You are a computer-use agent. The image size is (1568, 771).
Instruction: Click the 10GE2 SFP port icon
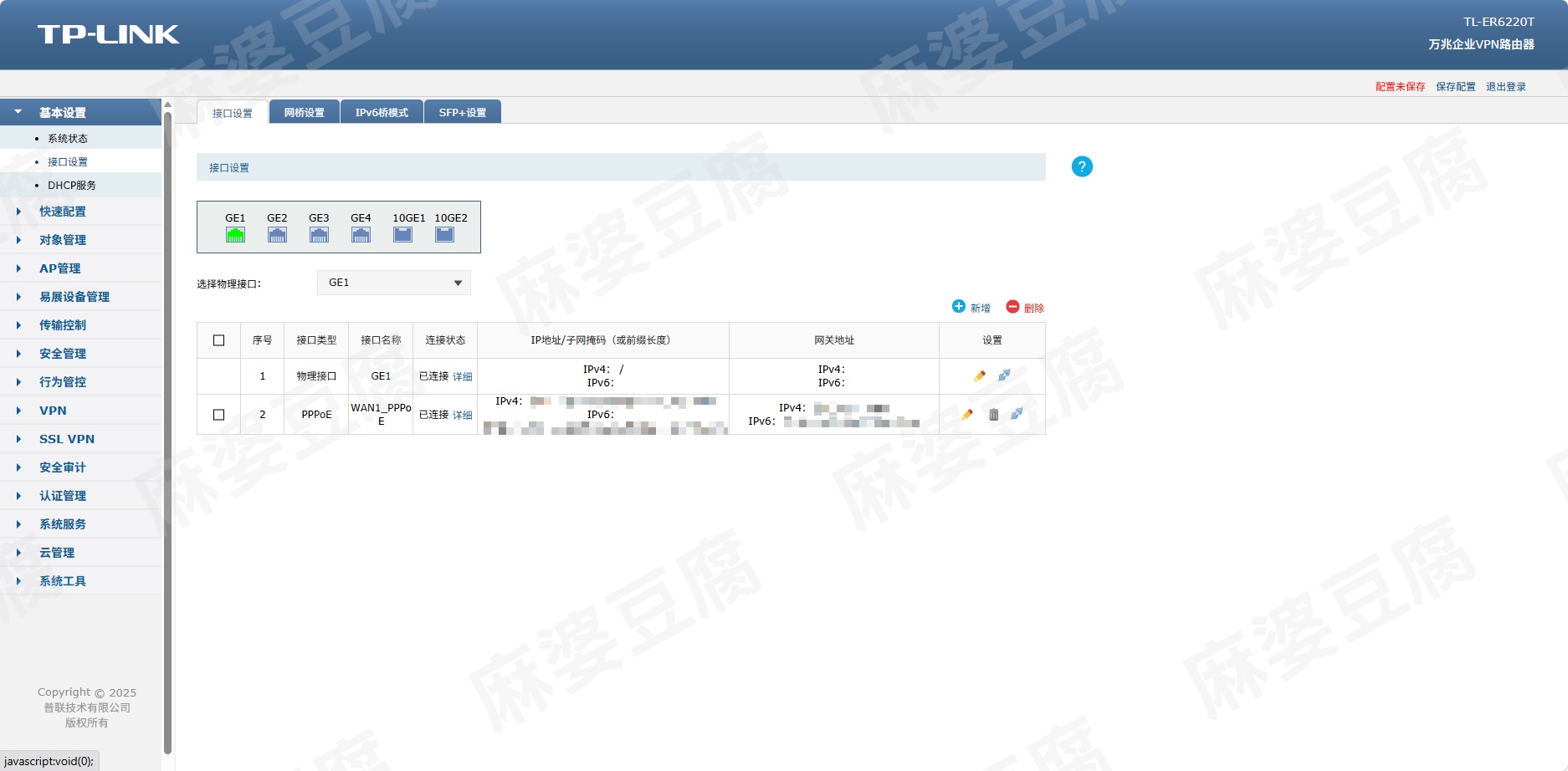pos(444,235)
